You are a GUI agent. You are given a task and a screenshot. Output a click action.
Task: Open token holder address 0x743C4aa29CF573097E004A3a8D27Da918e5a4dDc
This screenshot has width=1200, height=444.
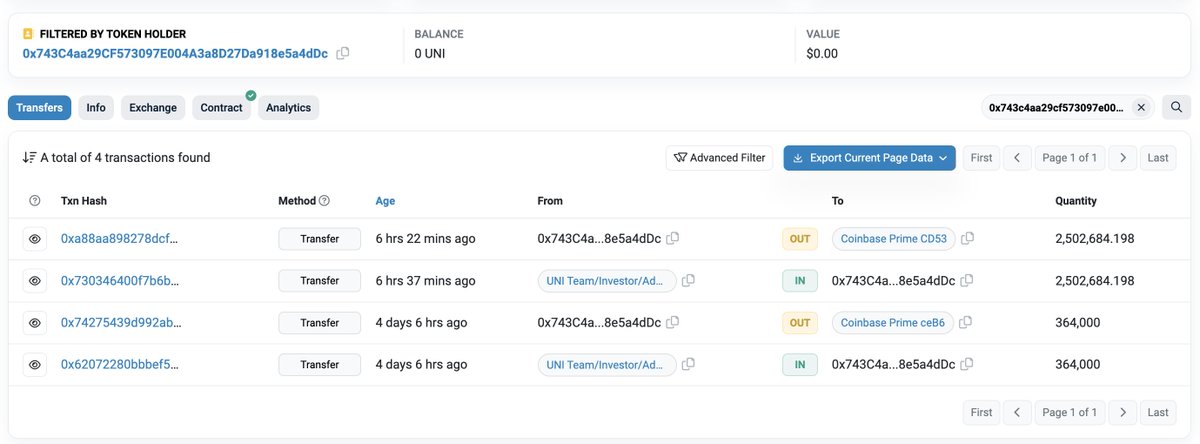click(x=175, y=53)
